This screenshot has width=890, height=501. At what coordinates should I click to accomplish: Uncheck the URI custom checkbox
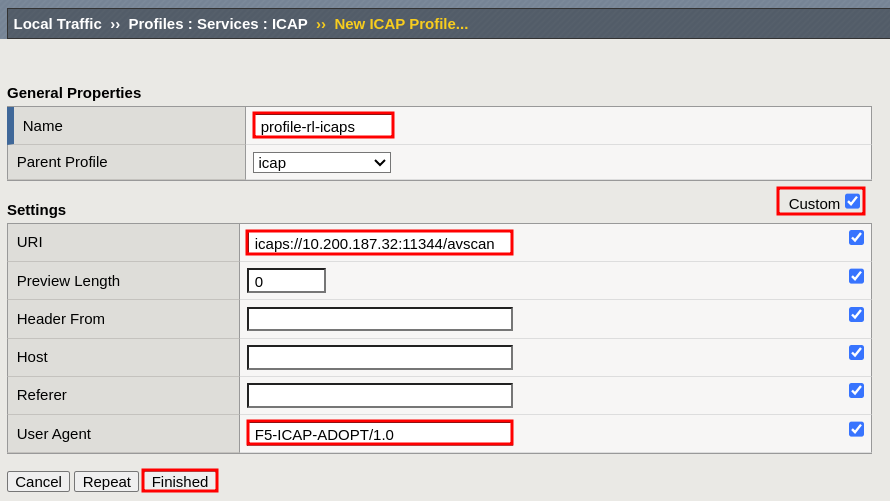tap(856, 238)
